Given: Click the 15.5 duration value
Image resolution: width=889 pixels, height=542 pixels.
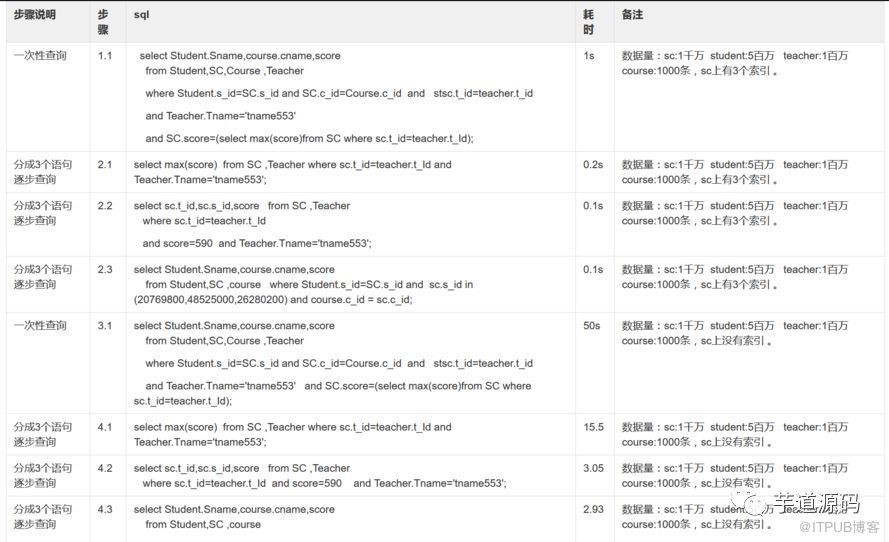Looking at the screenshot, I should point(594,427).
